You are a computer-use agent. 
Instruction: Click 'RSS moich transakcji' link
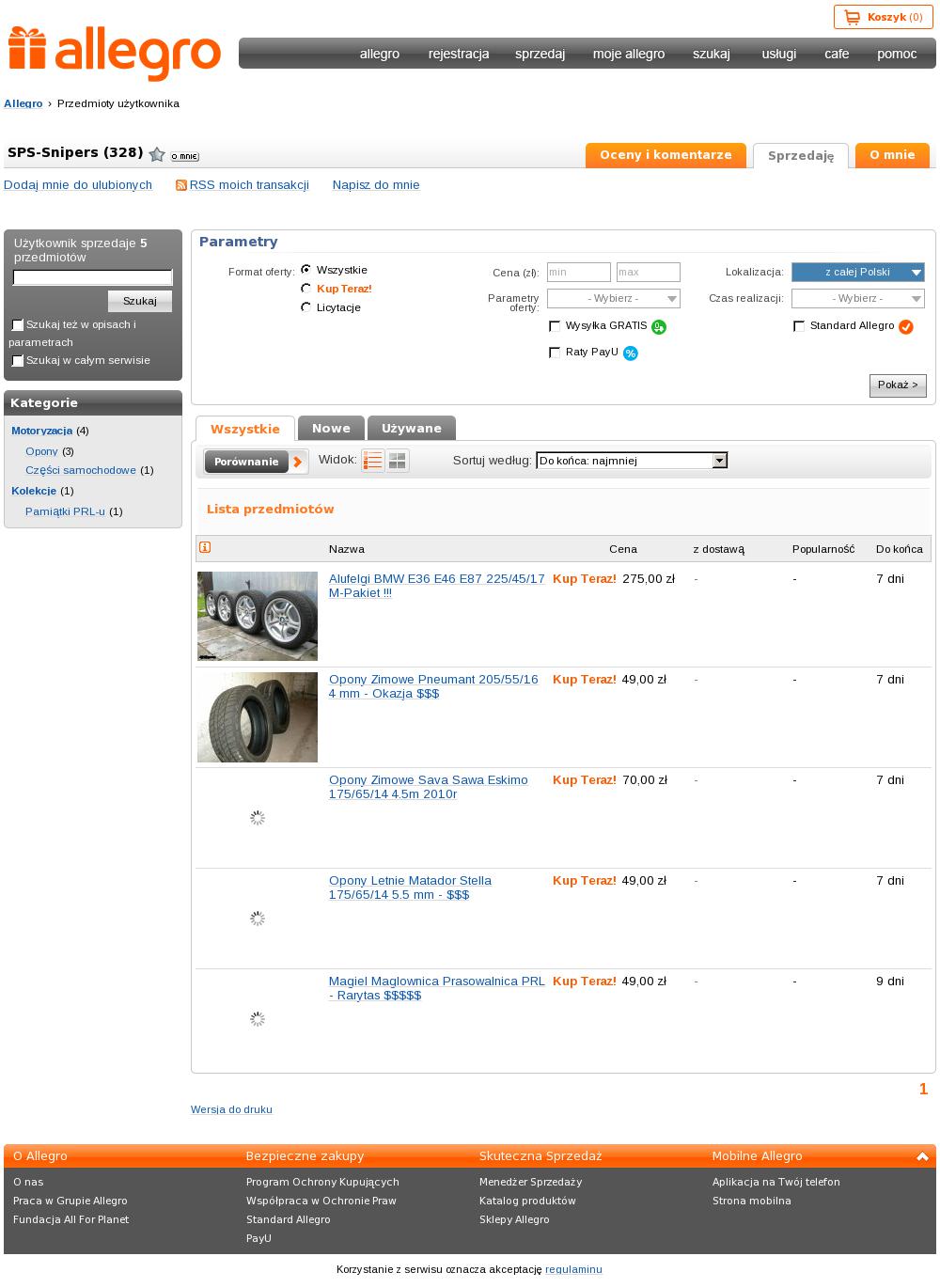249,185
